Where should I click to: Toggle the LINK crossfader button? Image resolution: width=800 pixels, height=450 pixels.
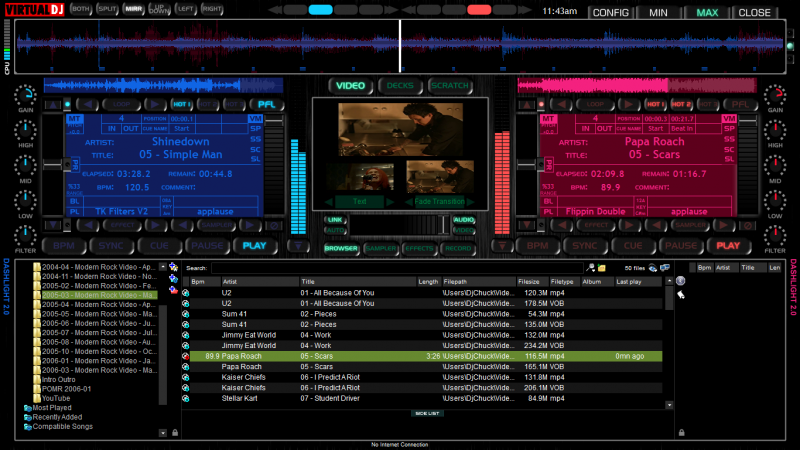point(335,220)
